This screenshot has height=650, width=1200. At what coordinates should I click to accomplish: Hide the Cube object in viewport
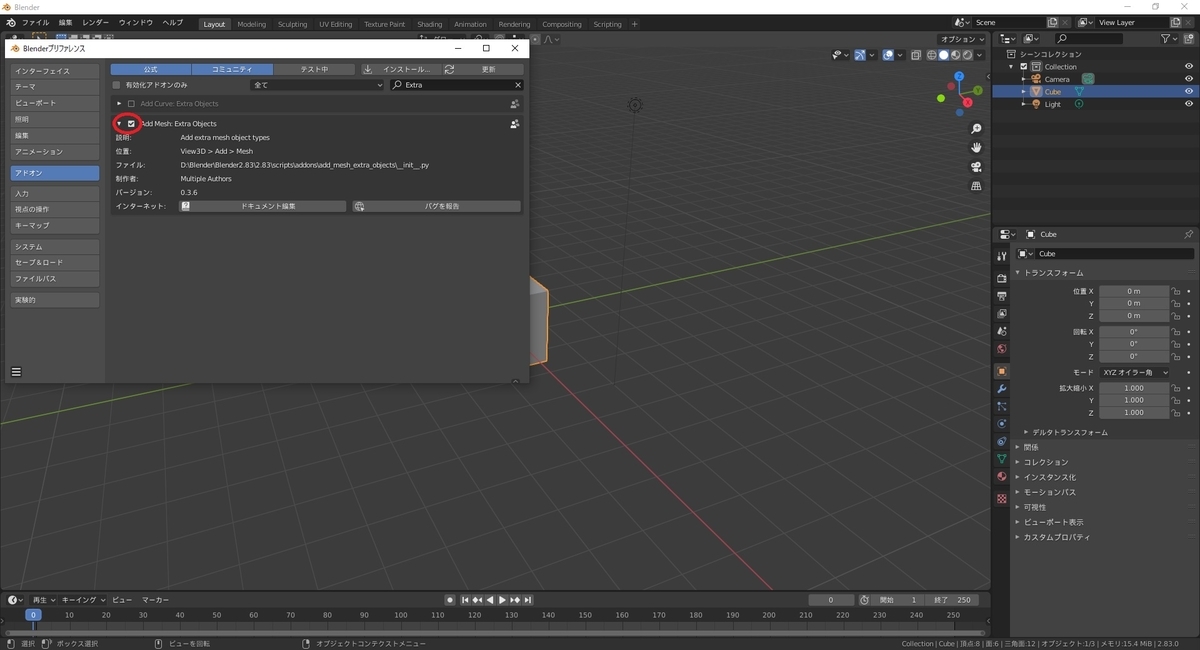(1189, 91)
